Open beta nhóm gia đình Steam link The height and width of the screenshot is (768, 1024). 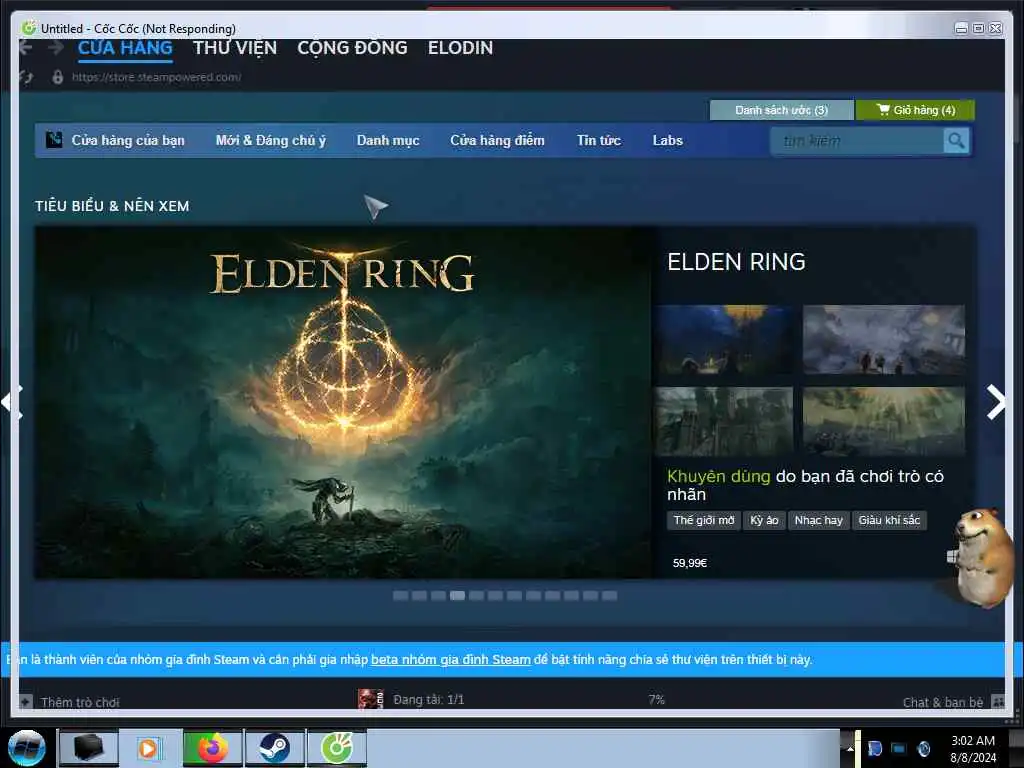[451, 660]
